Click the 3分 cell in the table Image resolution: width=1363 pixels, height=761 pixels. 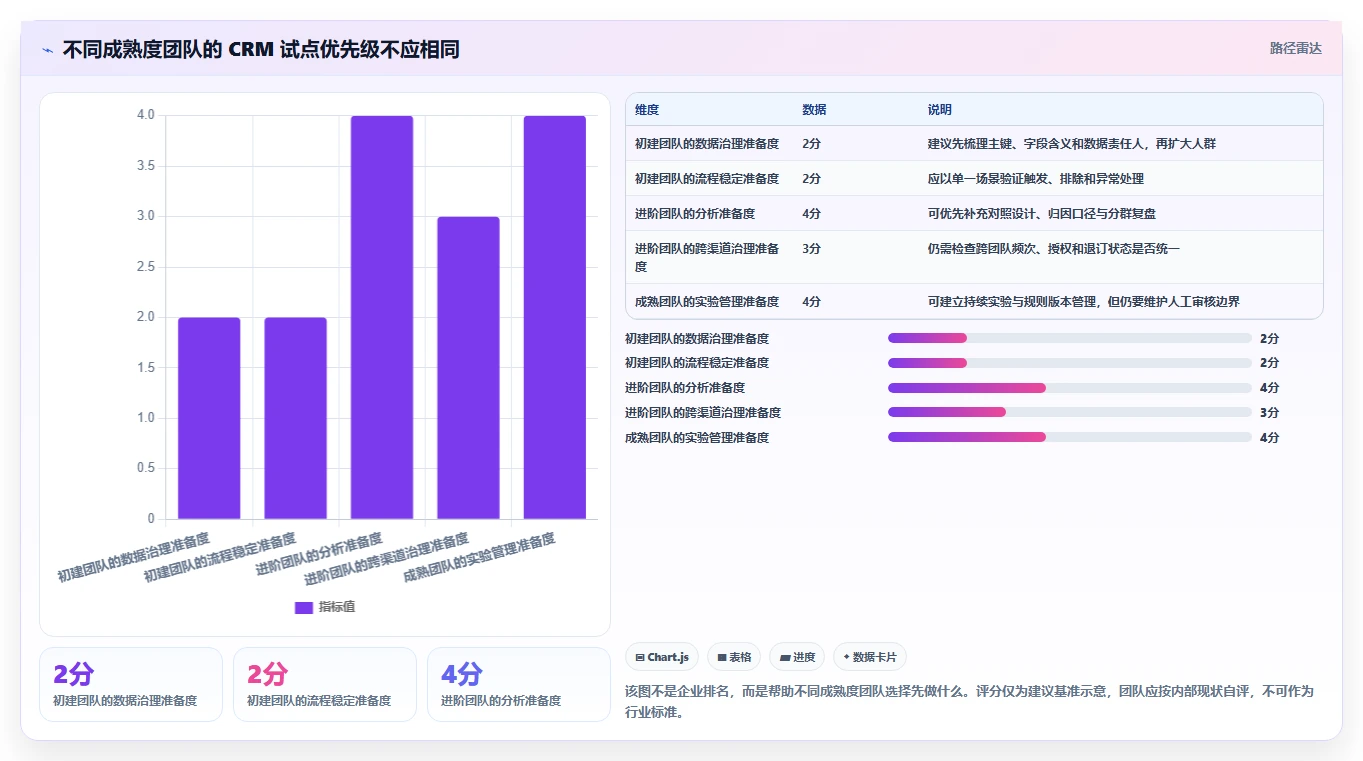(x=811, y=248)
